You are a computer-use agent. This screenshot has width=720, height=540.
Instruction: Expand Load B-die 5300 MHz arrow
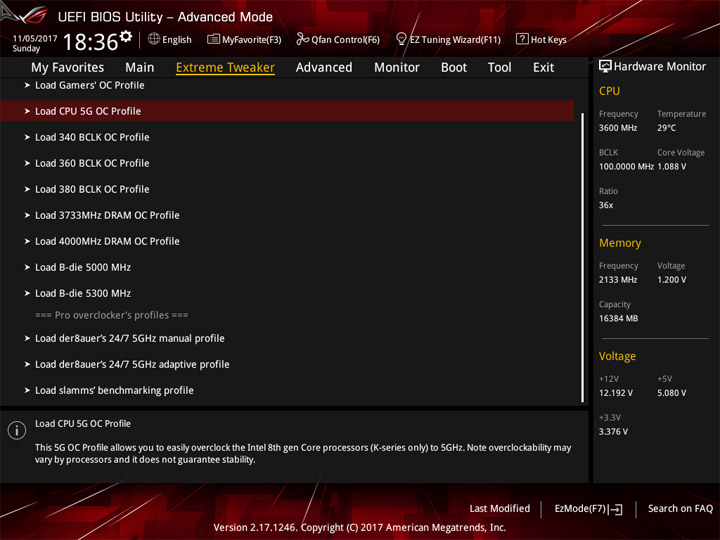(27, 293)
